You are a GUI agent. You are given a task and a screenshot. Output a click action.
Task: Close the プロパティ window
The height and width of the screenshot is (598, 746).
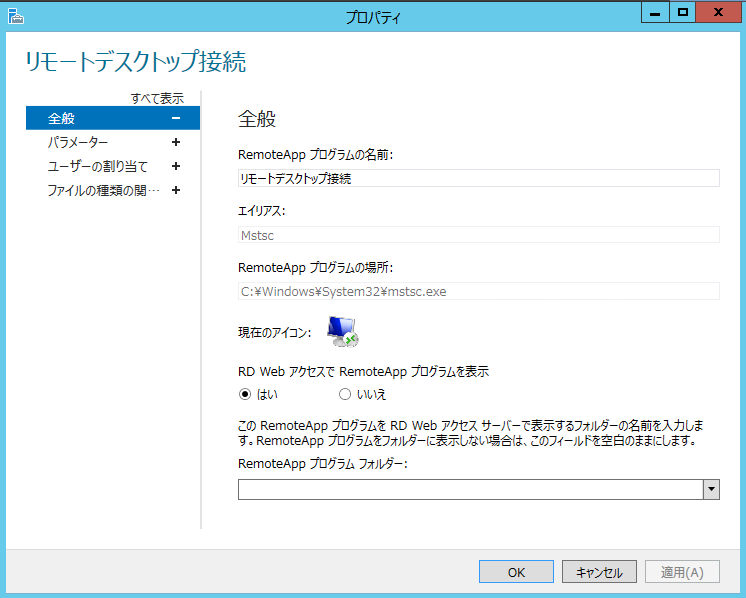[x=718, y=12]
